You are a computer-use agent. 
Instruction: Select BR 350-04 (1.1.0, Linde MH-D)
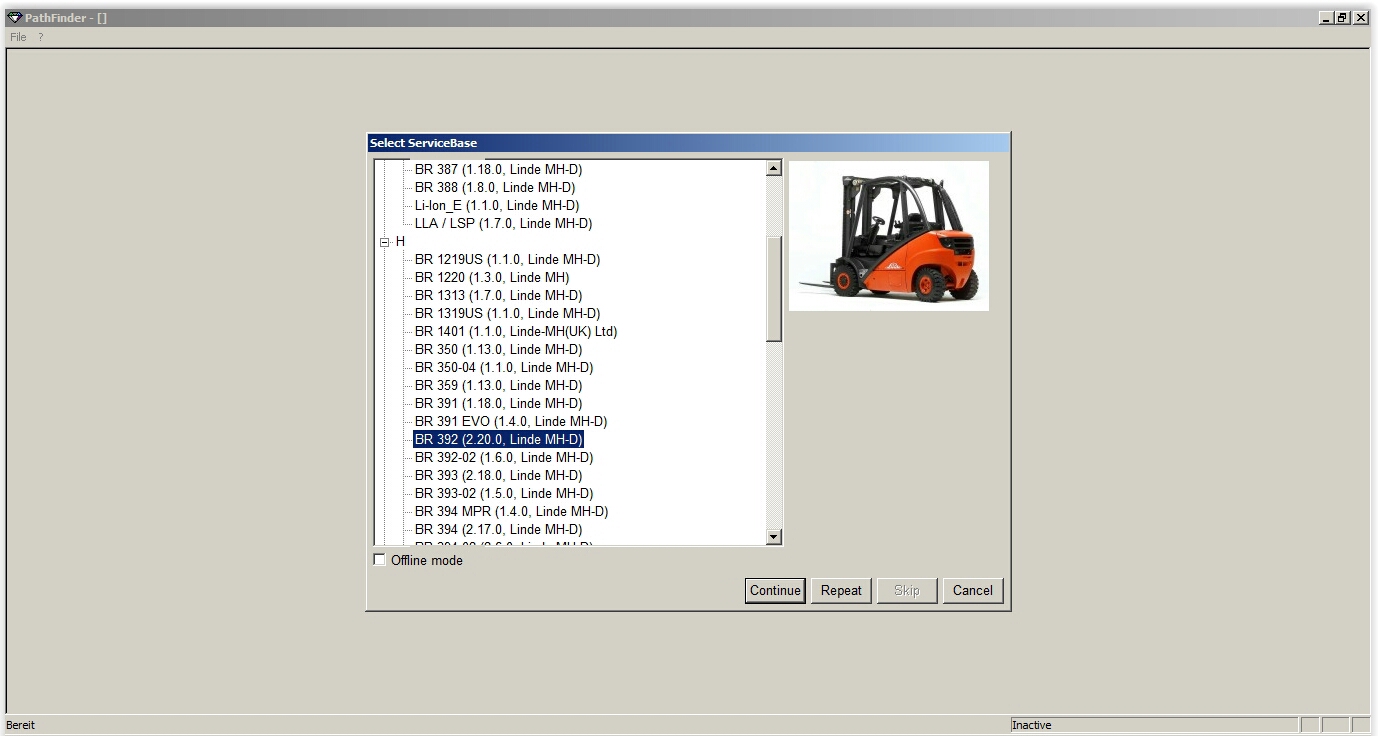pos(504,368)
